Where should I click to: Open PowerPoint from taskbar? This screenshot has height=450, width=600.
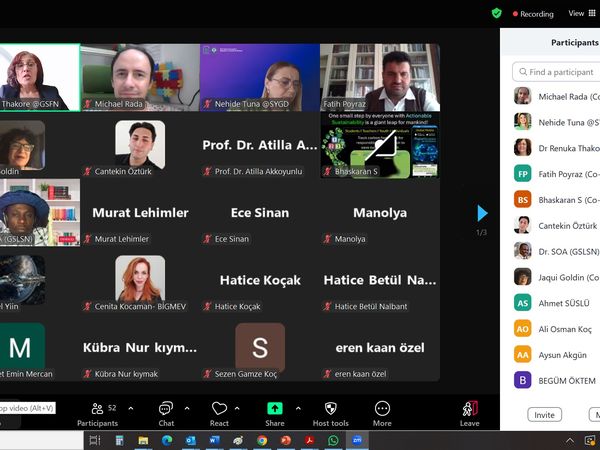(285, 441)
